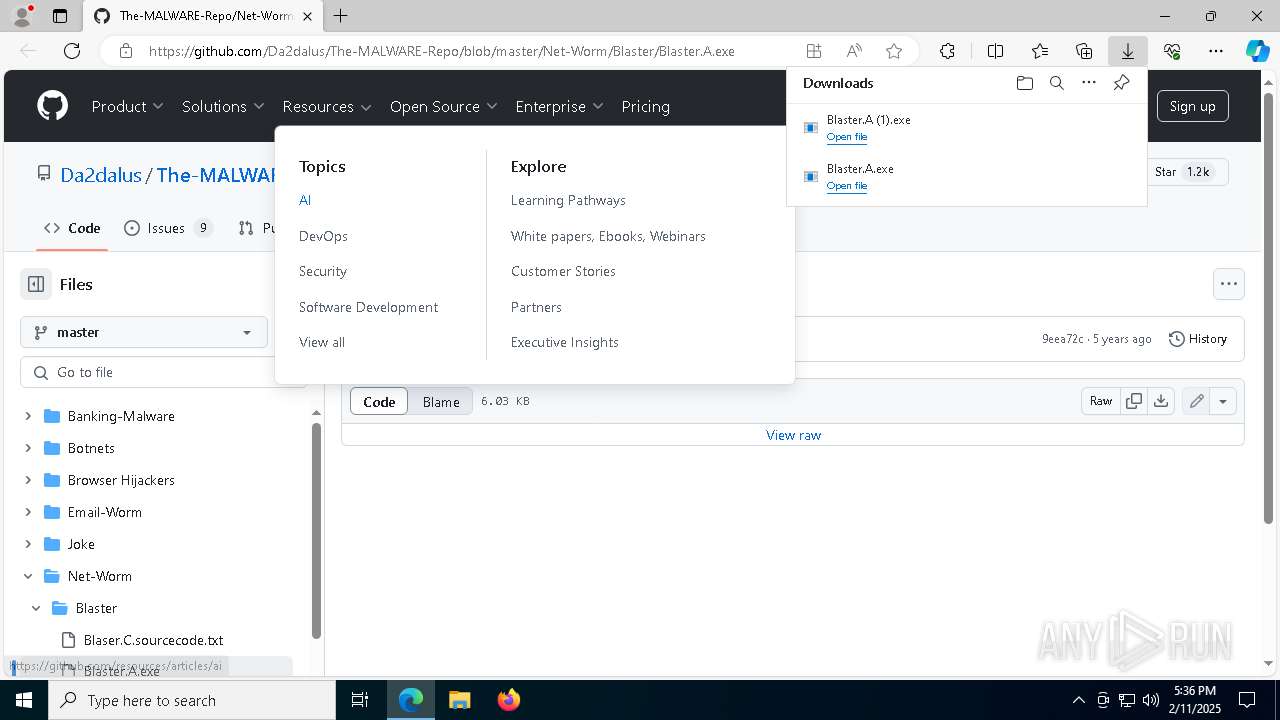Open Learning Pathways link
Viewport: 1280px width, 720px height.
pos(568,200)
